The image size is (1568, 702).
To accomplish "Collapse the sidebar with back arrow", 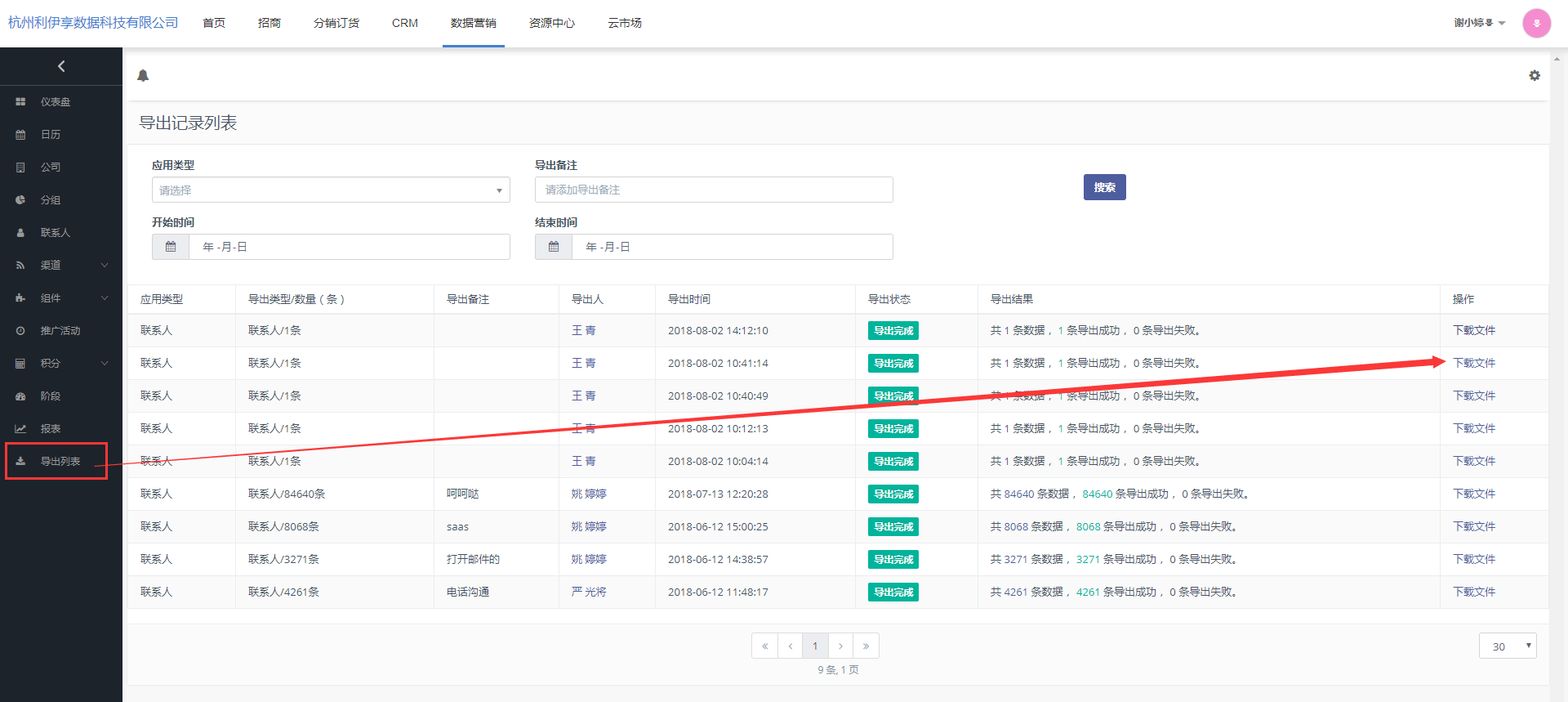I will 61,66.
